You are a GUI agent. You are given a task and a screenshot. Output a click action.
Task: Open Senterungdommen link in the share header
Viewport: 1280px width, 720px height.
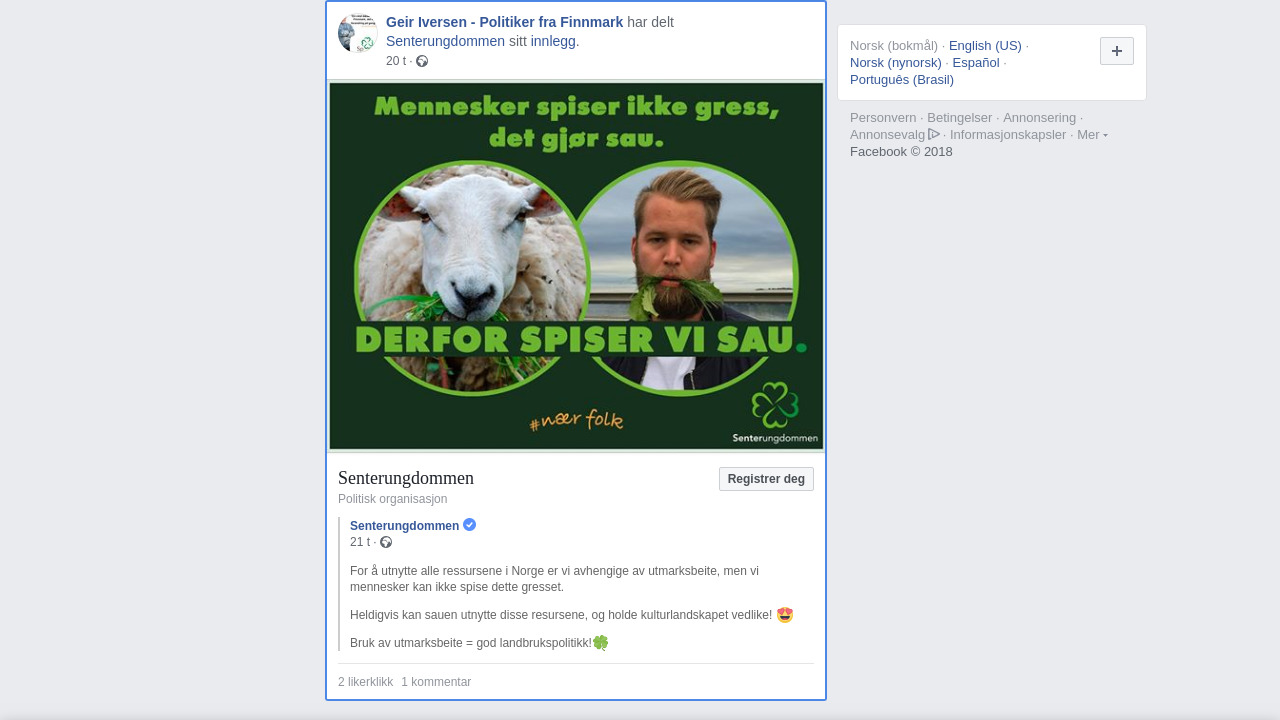(x=445, y=41)
